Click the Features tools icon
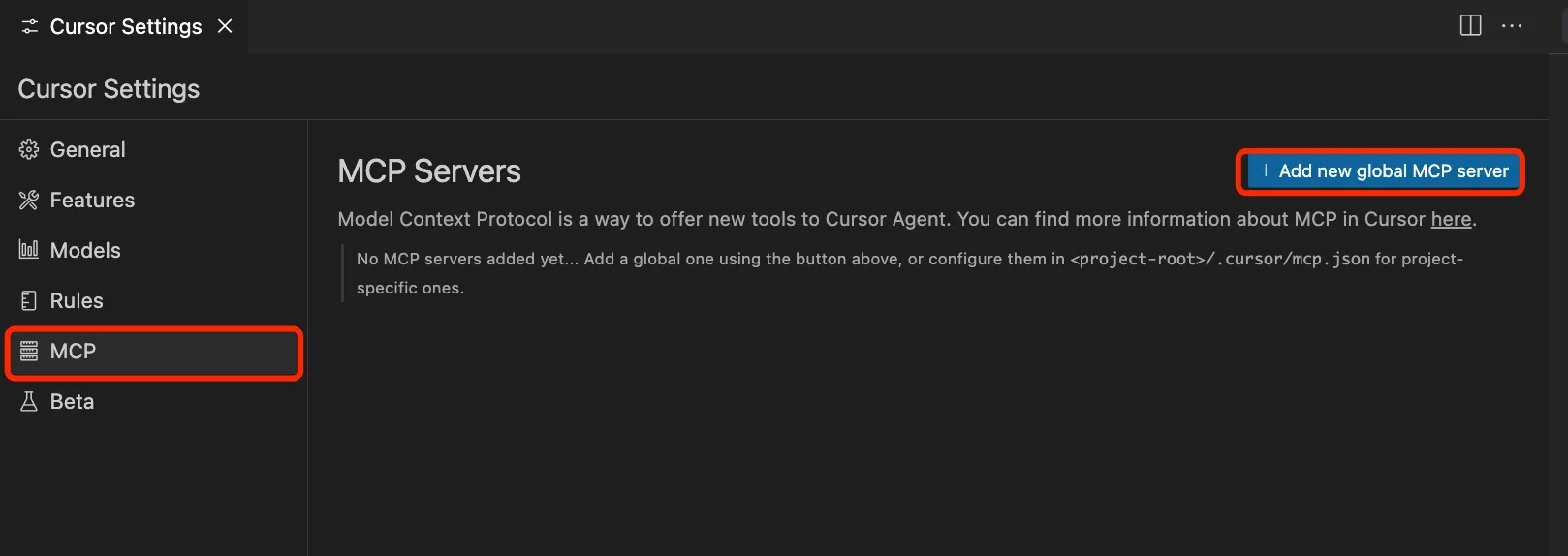Image resolution: width=1568 pixels, height=556 pixels. (x=29, y=201)
